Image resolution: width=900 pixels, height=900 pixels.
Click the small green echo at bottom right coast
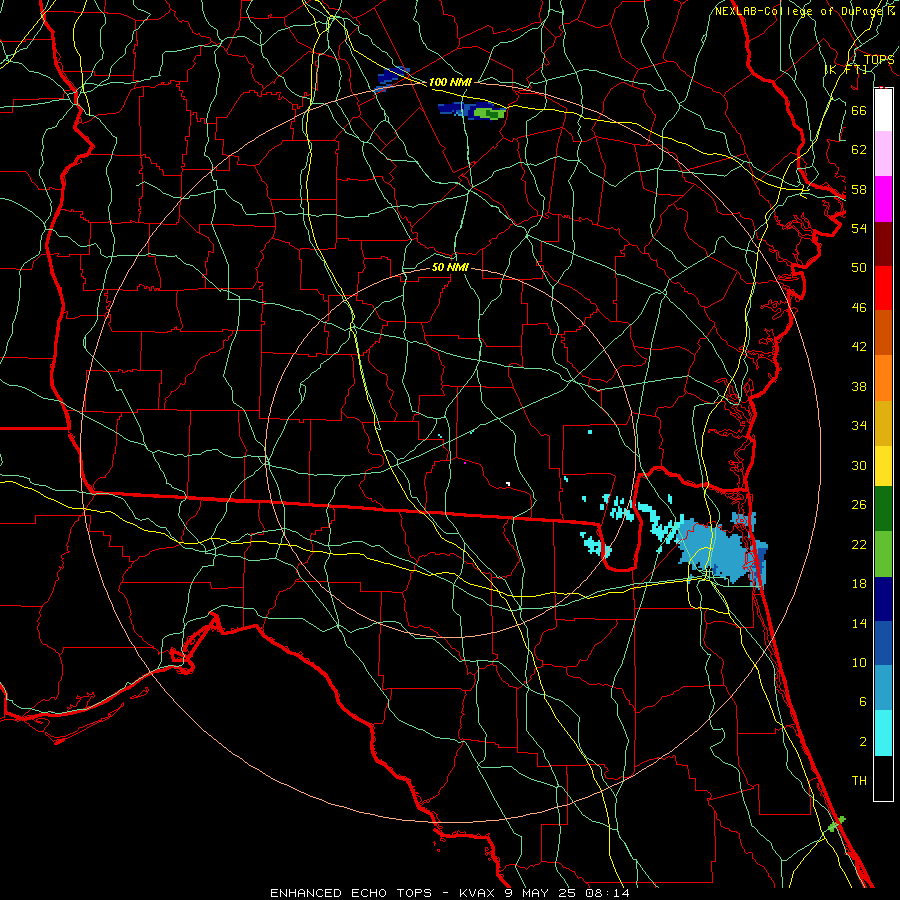836,824
